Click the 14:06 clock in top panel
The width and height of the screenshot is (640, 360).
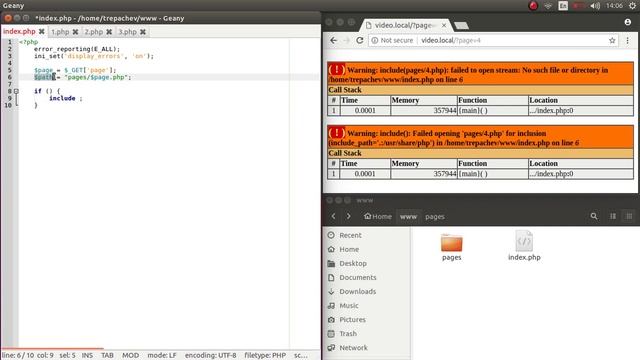pos(614,6)
